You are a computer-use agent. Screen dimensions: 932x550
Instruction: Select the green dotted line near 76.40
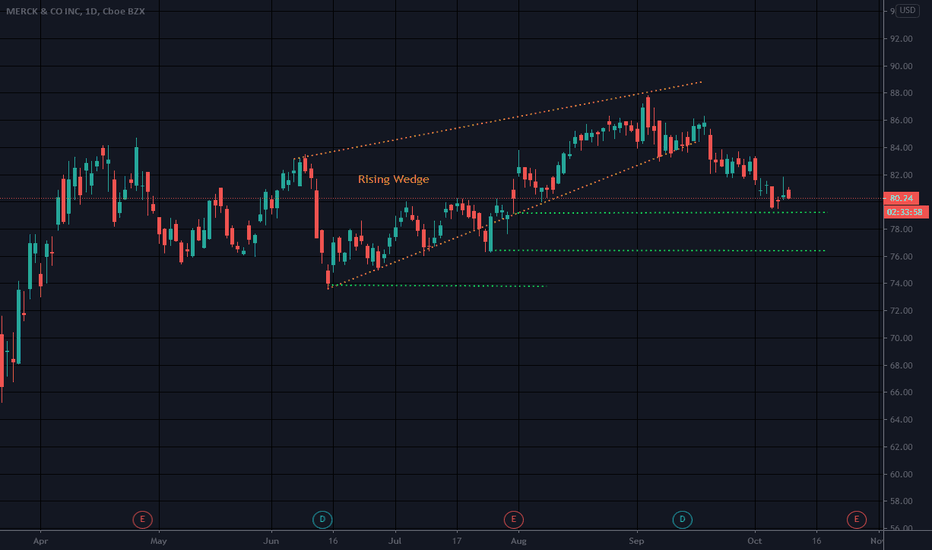pos(659,250)
